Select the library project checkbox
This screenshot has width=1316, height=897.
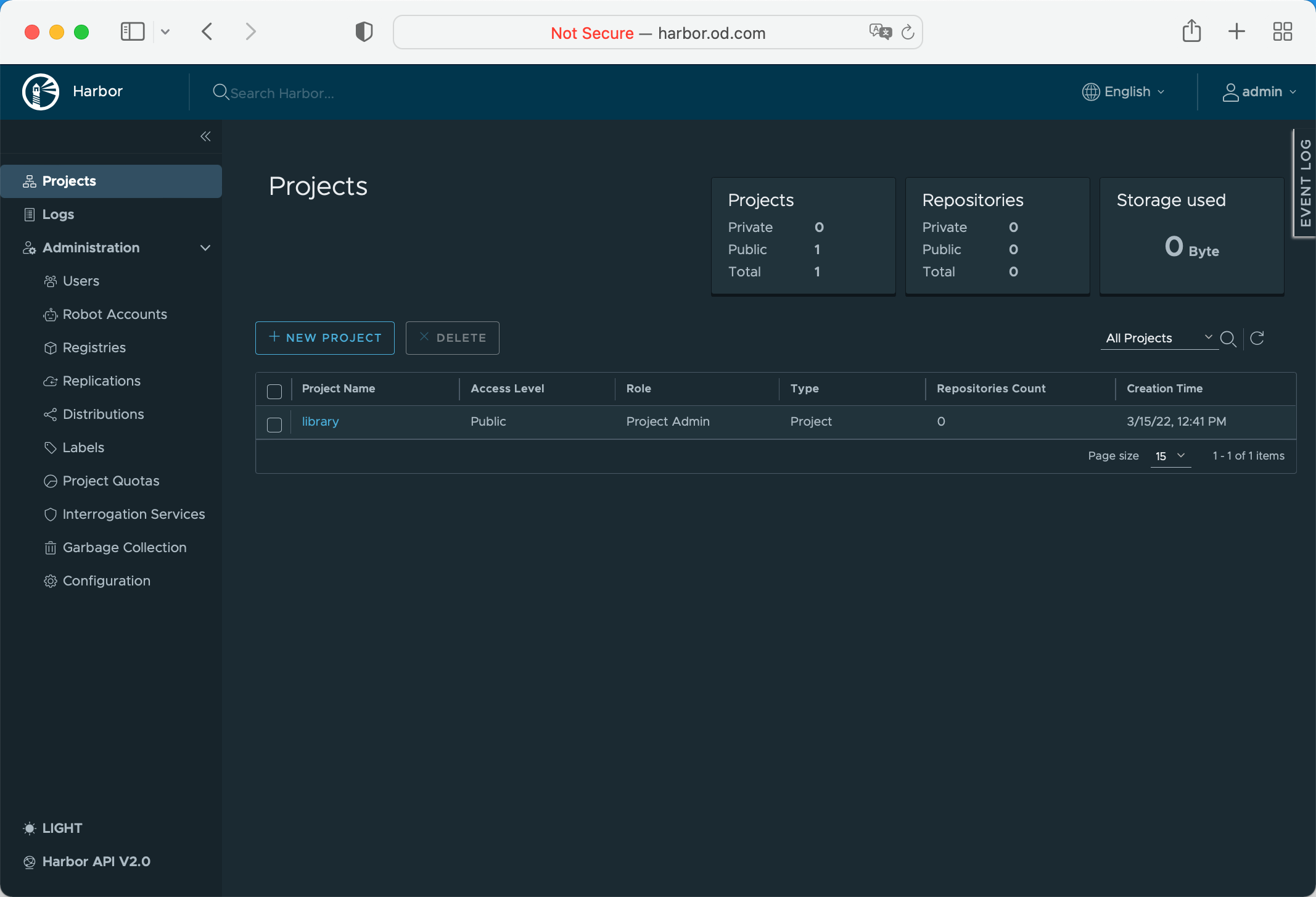(274, 424)
